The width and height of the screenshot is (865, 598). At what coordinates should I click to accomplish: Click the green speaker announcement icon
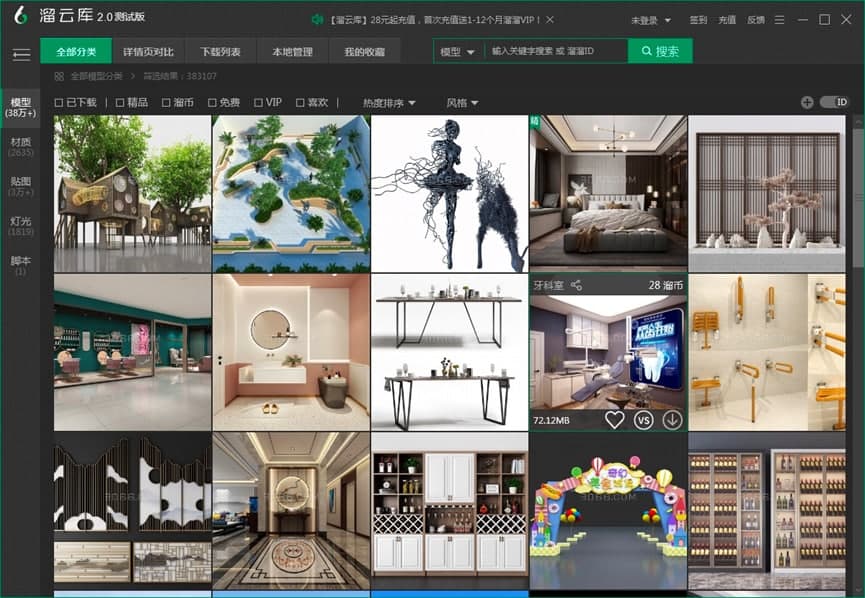[317, 20]
